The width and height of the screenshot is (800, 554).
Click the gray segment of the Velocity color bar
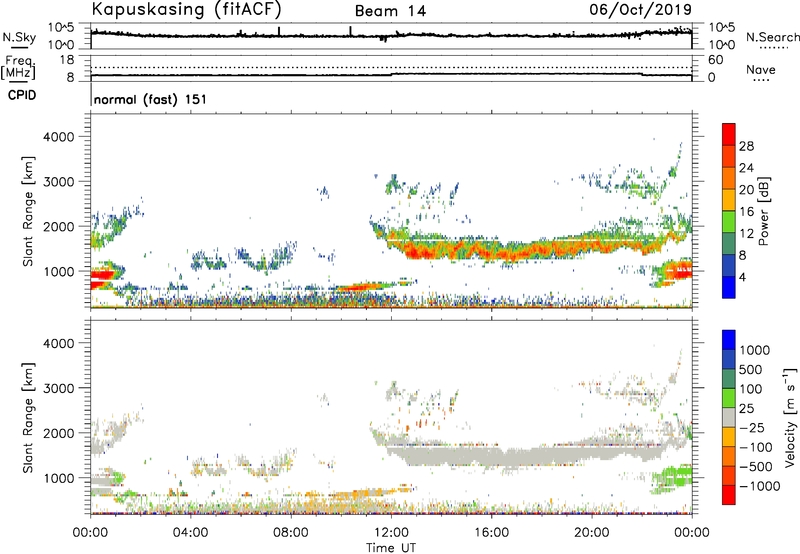[x=729, y=418]
